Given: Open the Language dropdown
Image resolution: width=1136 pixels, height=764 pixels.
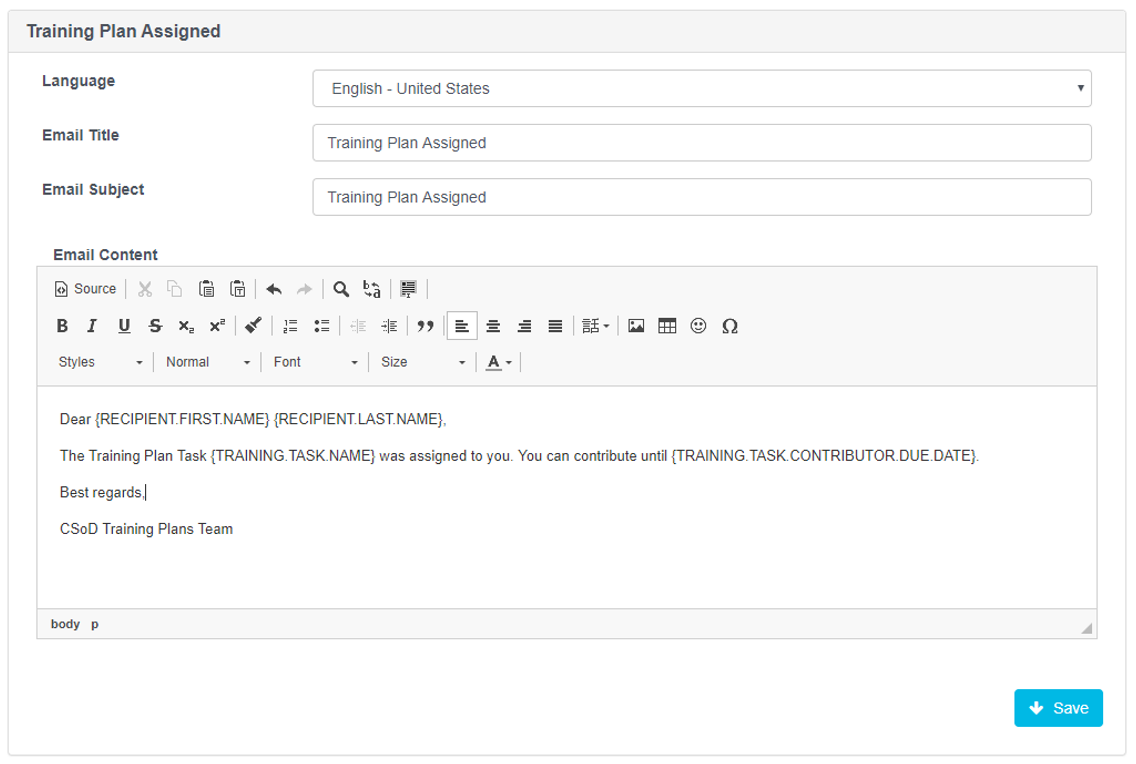Looking at the screenshot, I should pos(702,88).
